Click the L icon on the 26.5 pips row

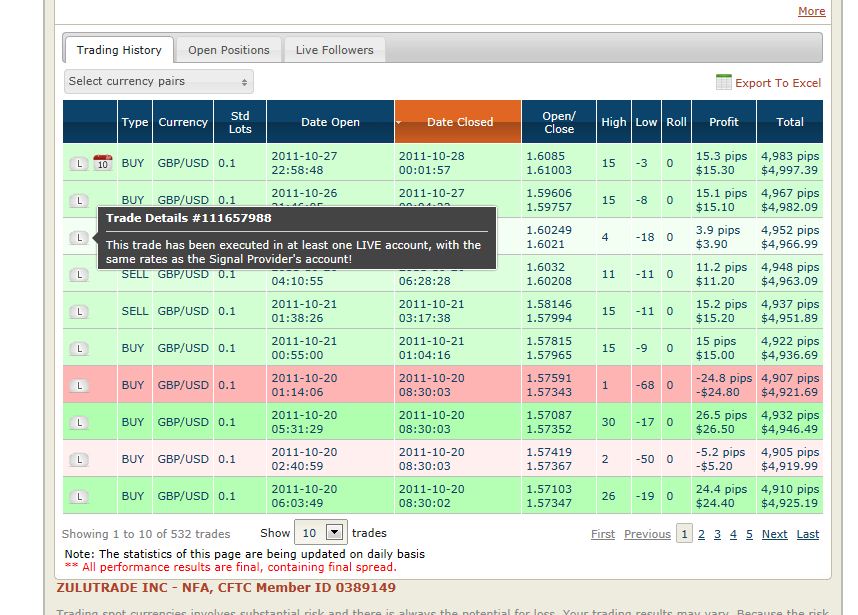[79, 422]
